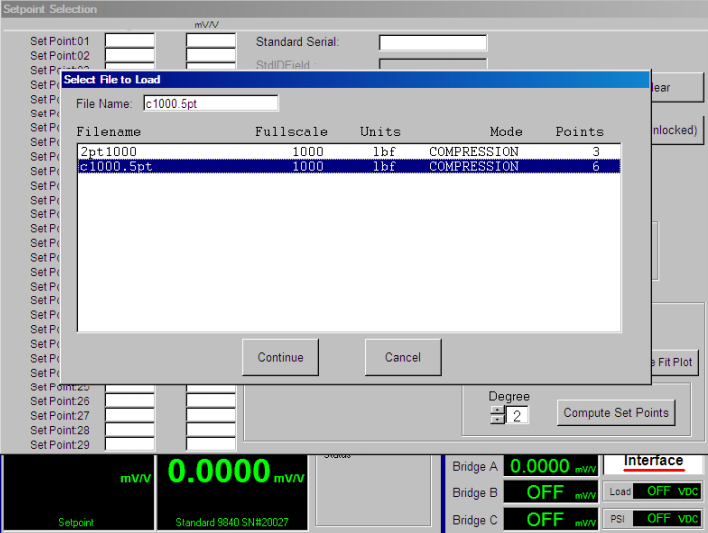Increase the Degree value with up arrow
708x533 pixels.
pyautogui.click(x=497, y=410)
